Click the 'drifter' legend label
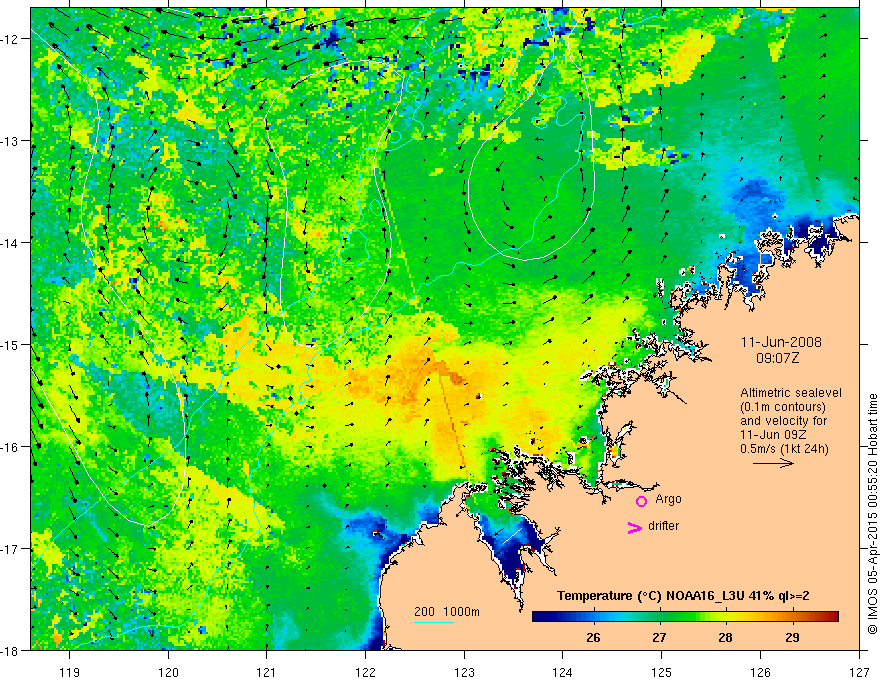Viewport: 880px width, 680px height. (x=663, y=526)
